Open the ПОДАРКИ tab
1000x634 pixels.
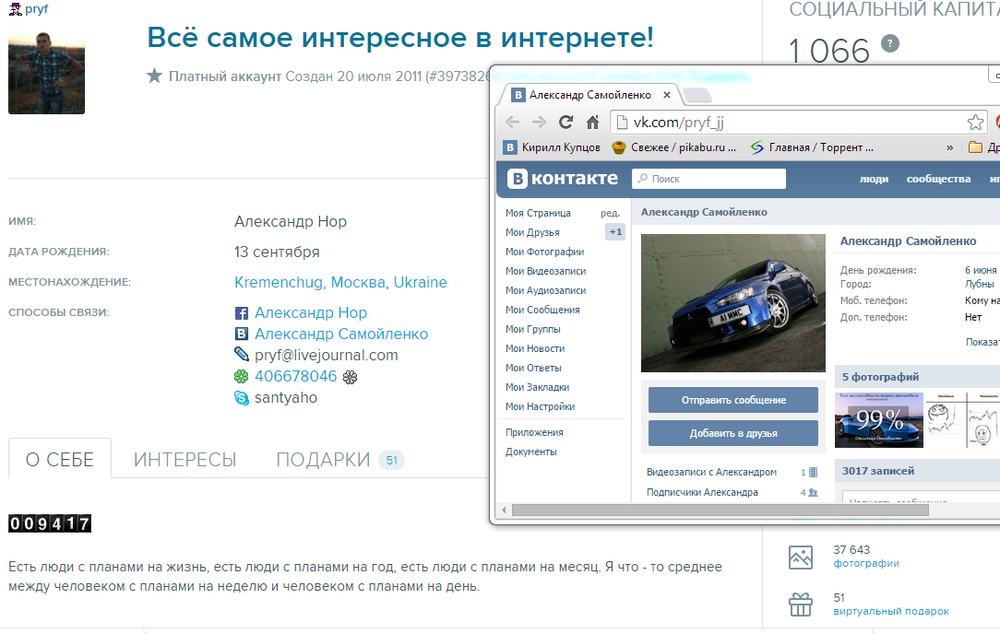pos(323,460)
